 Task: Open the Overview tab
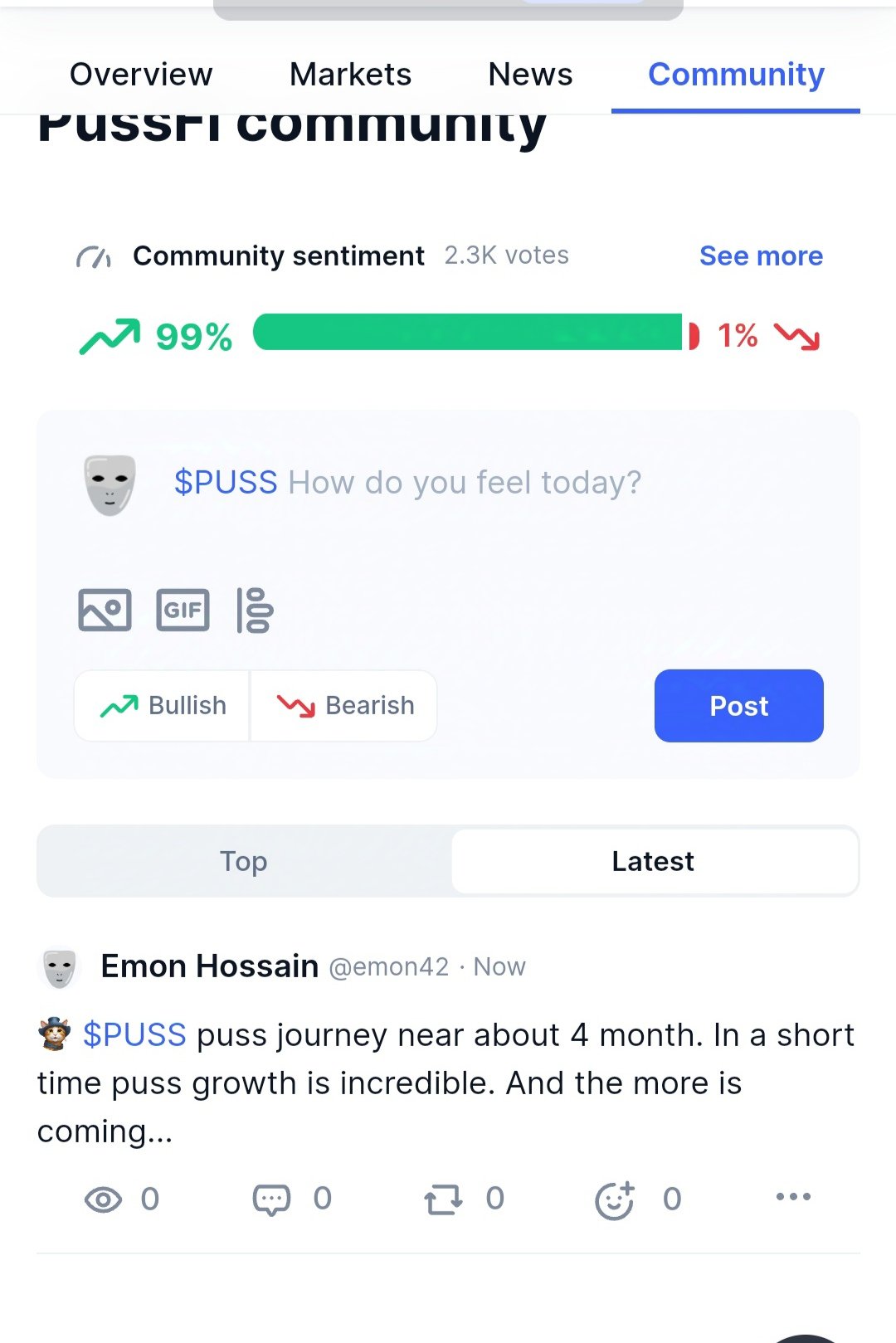(x=141, y=75)
